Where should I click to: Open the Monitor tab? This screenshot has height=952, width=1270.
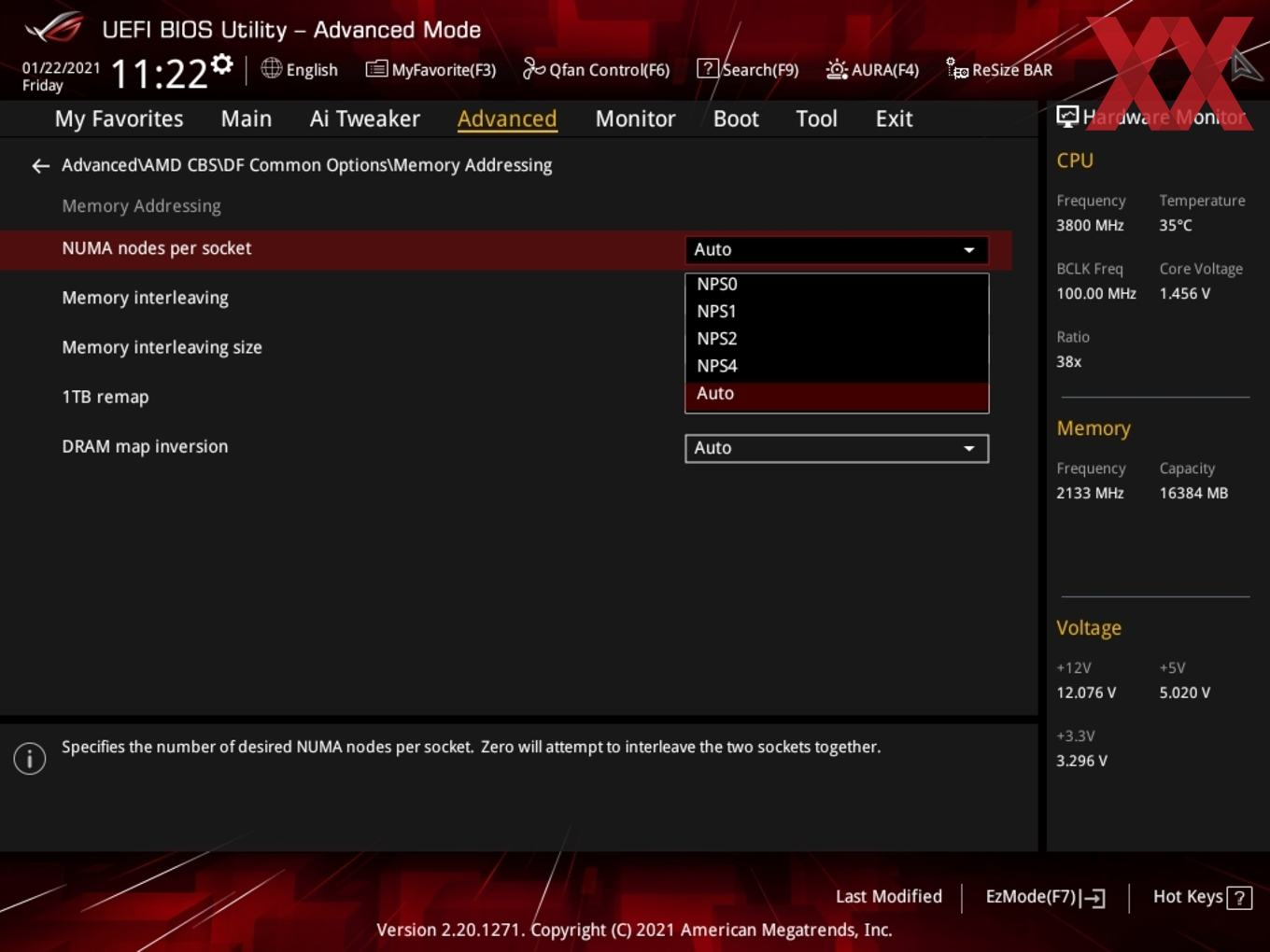click(x=635, y=119)
